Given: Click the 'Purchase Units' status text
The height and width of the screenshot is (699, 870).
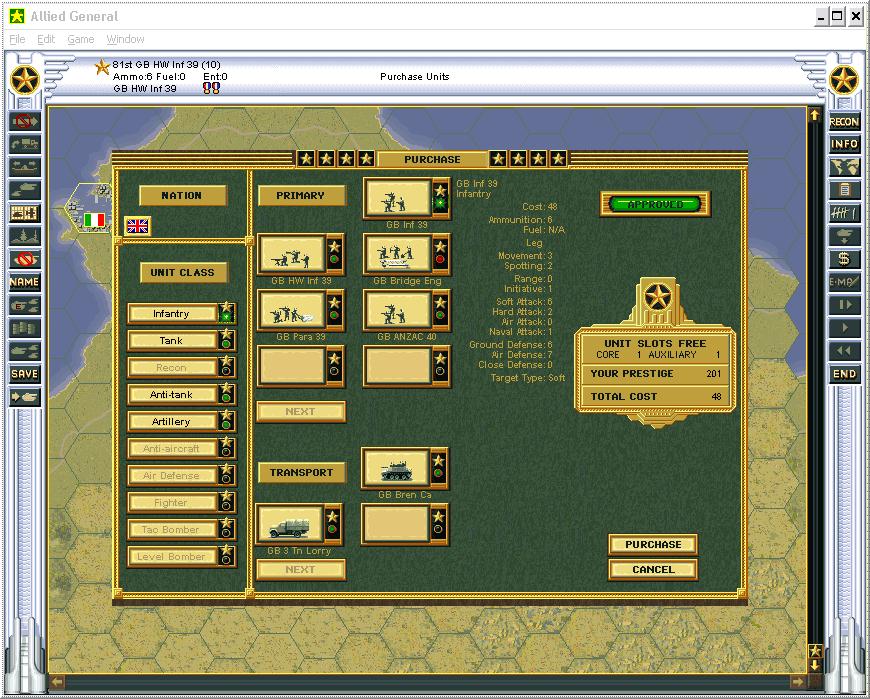Looking at the screenshot, I should coord(414,77).
